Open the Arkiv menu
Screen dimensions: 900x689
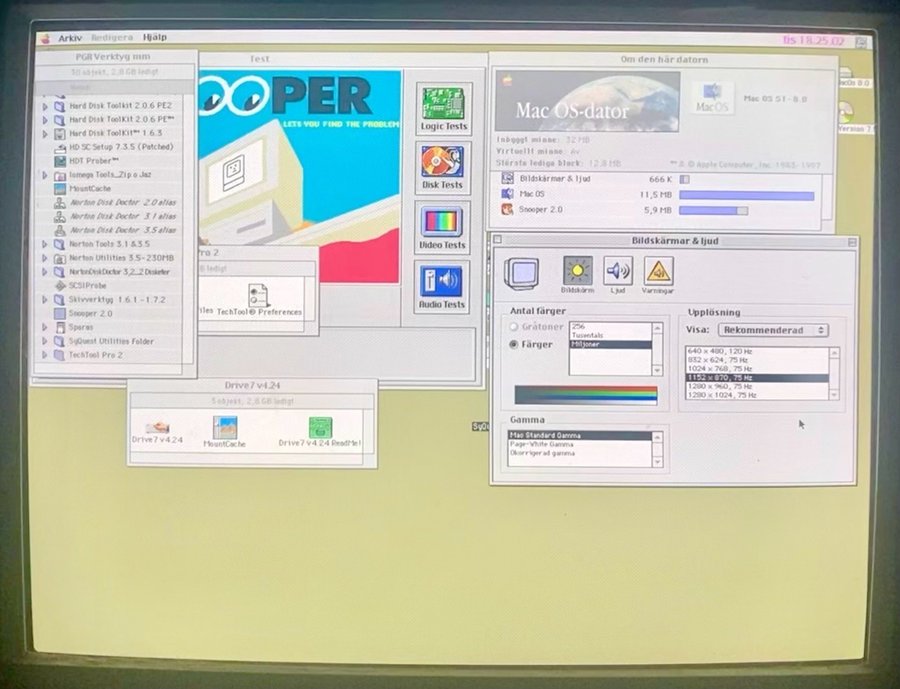pos(70,38)
